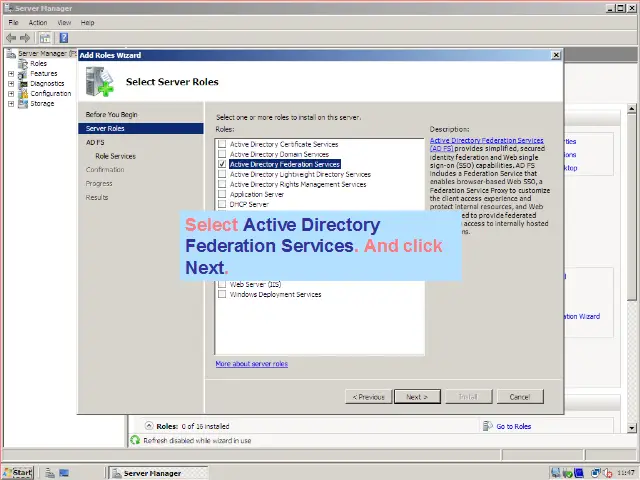This screenshot has width=640, height=480.
Task: Click the Go to Roles icon
Action: pyautogui.click(x=487, y=426)
